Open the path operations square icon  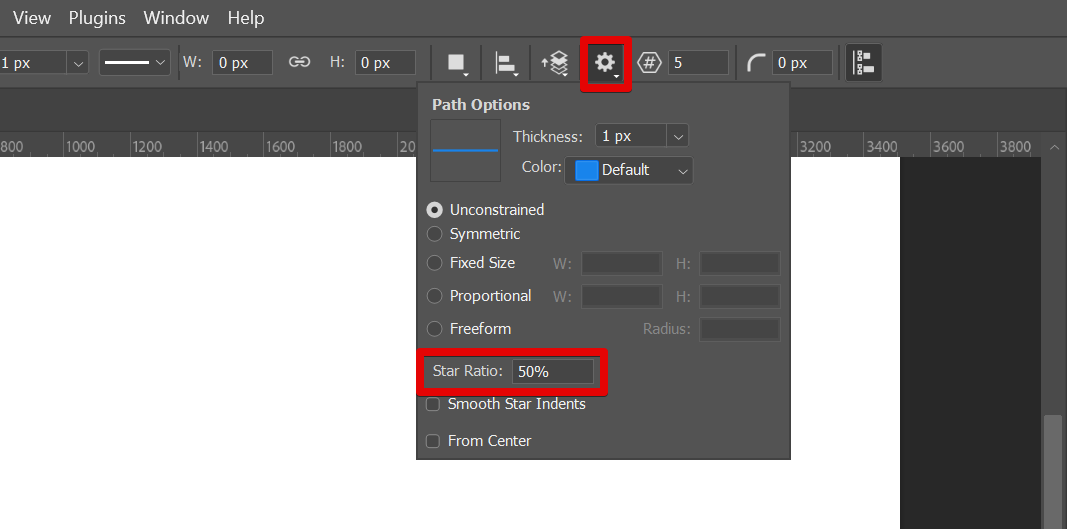point(458,63)
